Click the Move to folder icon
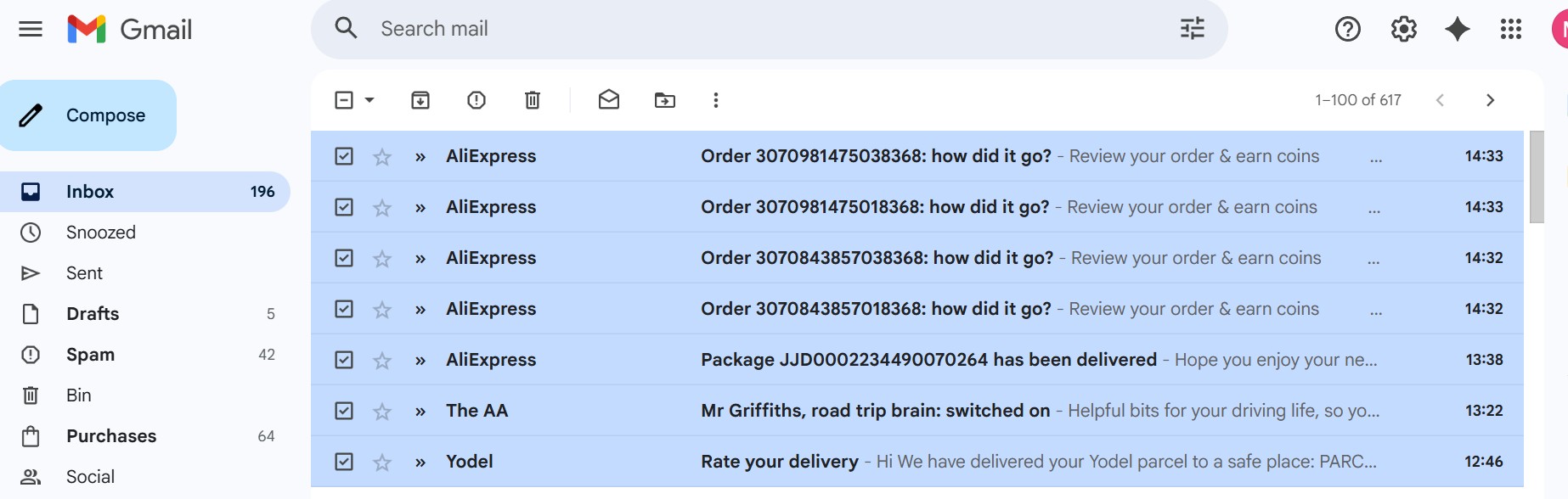Viewport: 1568px width, 499px height. tap(665, 100)
